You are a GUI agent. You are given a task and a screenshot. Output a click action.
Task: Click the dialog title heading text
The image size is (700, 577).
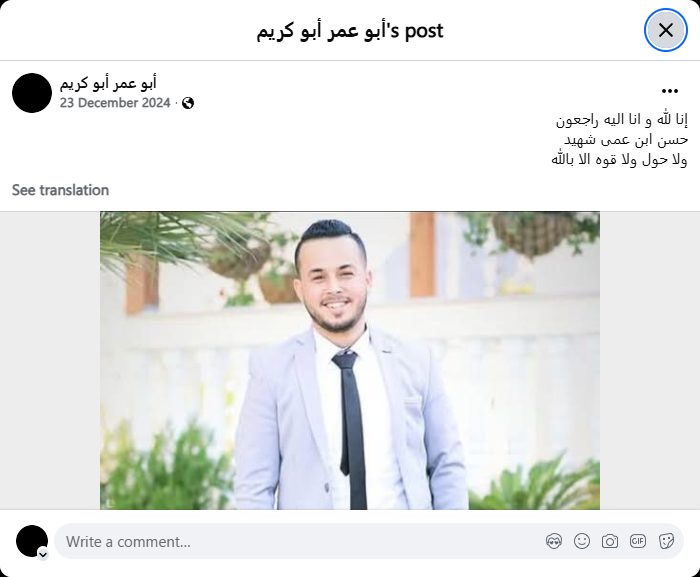350,31
